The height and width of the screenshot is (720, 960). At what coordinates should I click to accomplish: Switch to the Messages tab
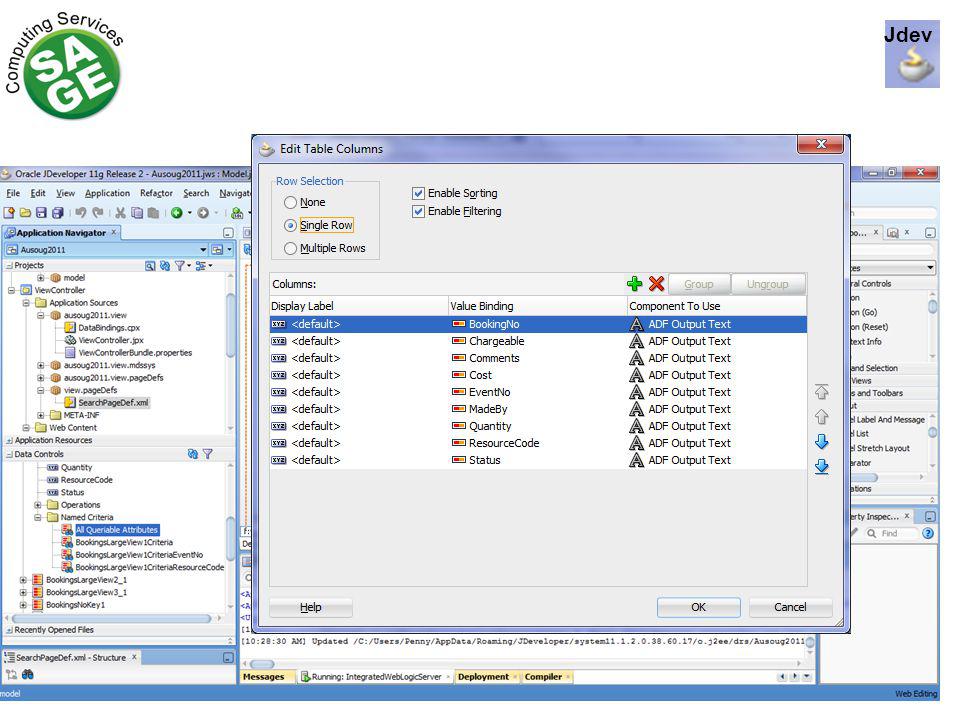(263, 677)
